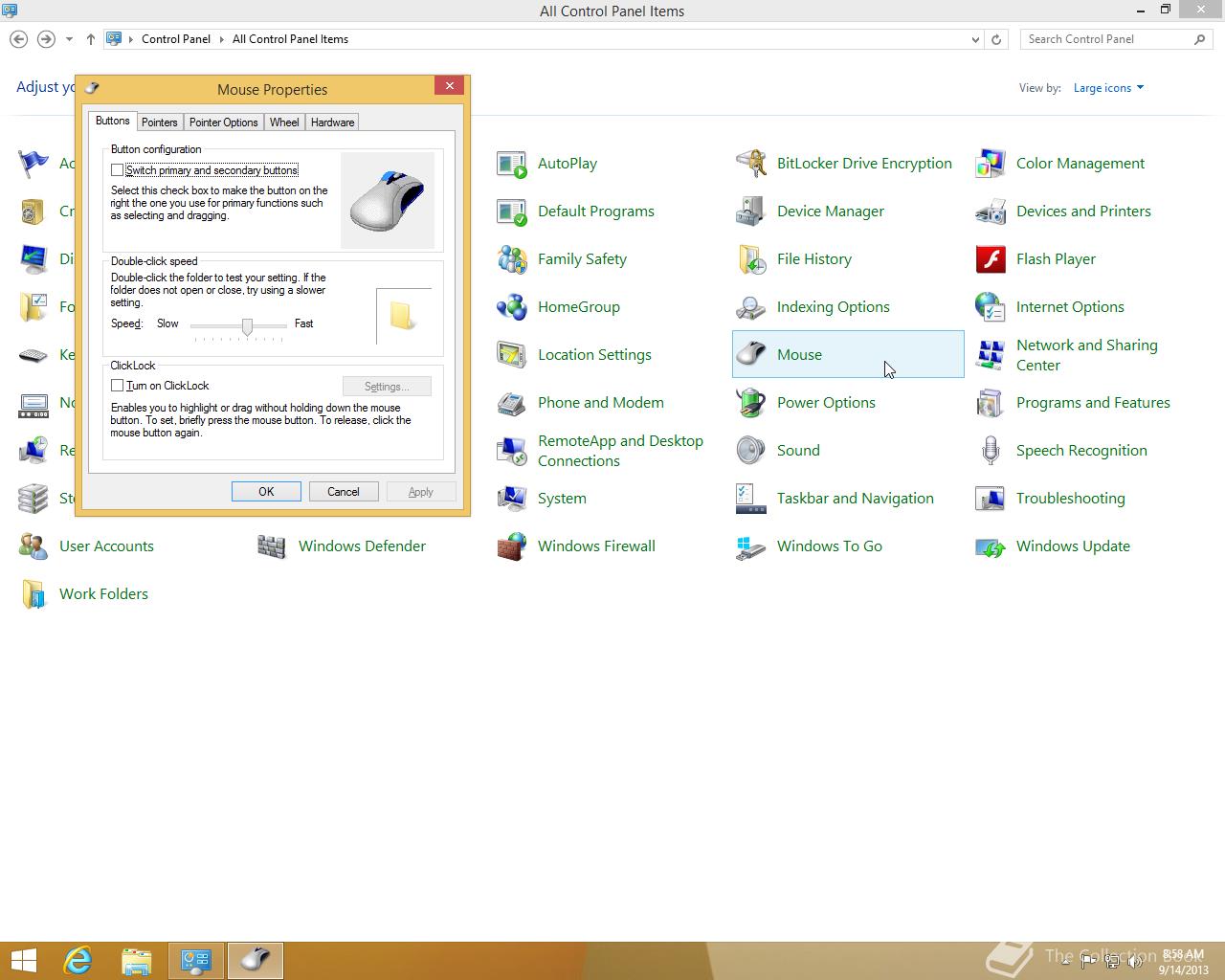Switch to the Pointer Options tab

point(223,122)
